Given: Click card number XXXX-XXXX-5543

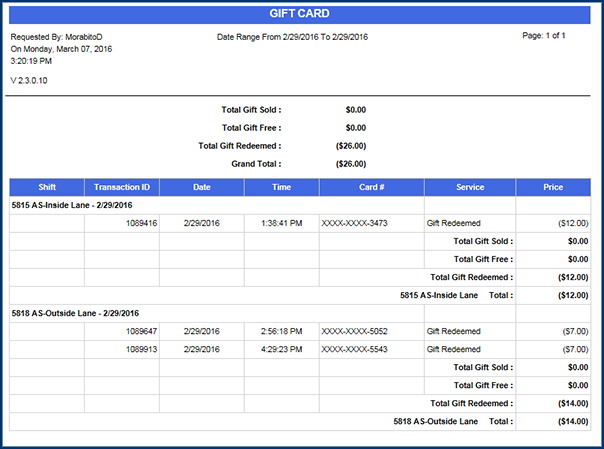Looking at the screenshot, I should 354,349.
